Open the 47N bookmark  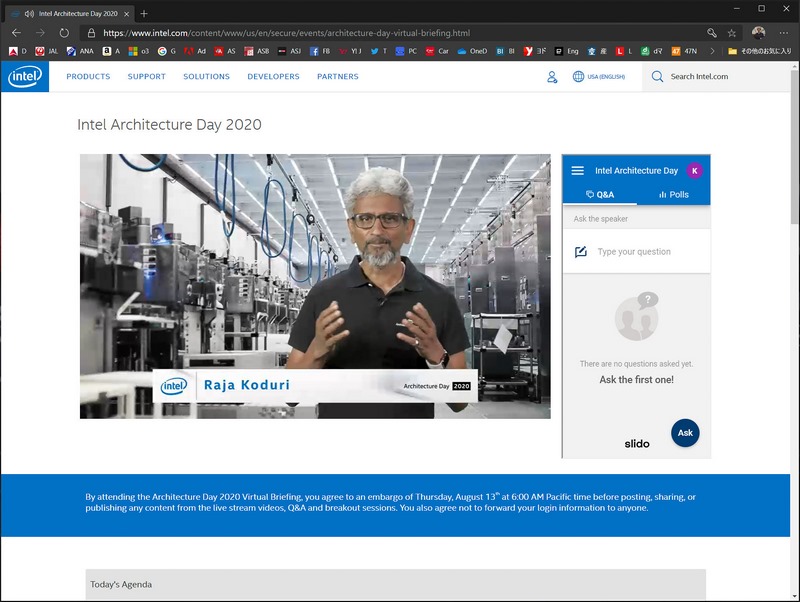coord(684,51)
